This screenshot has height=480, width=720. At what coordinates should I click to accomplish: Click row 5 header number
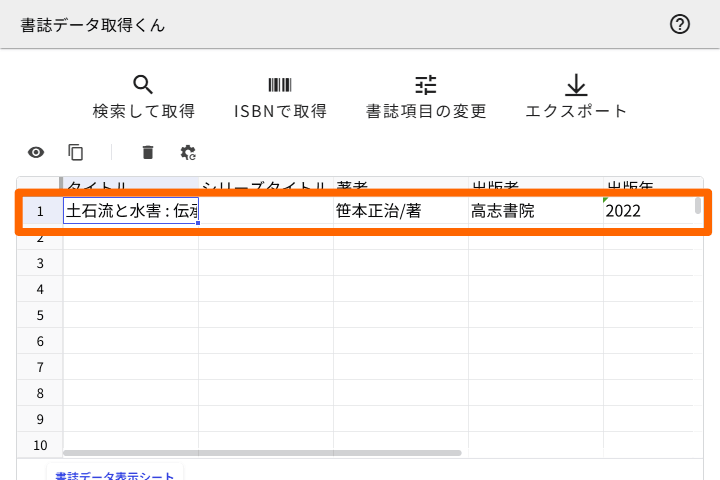click(40, 315)
